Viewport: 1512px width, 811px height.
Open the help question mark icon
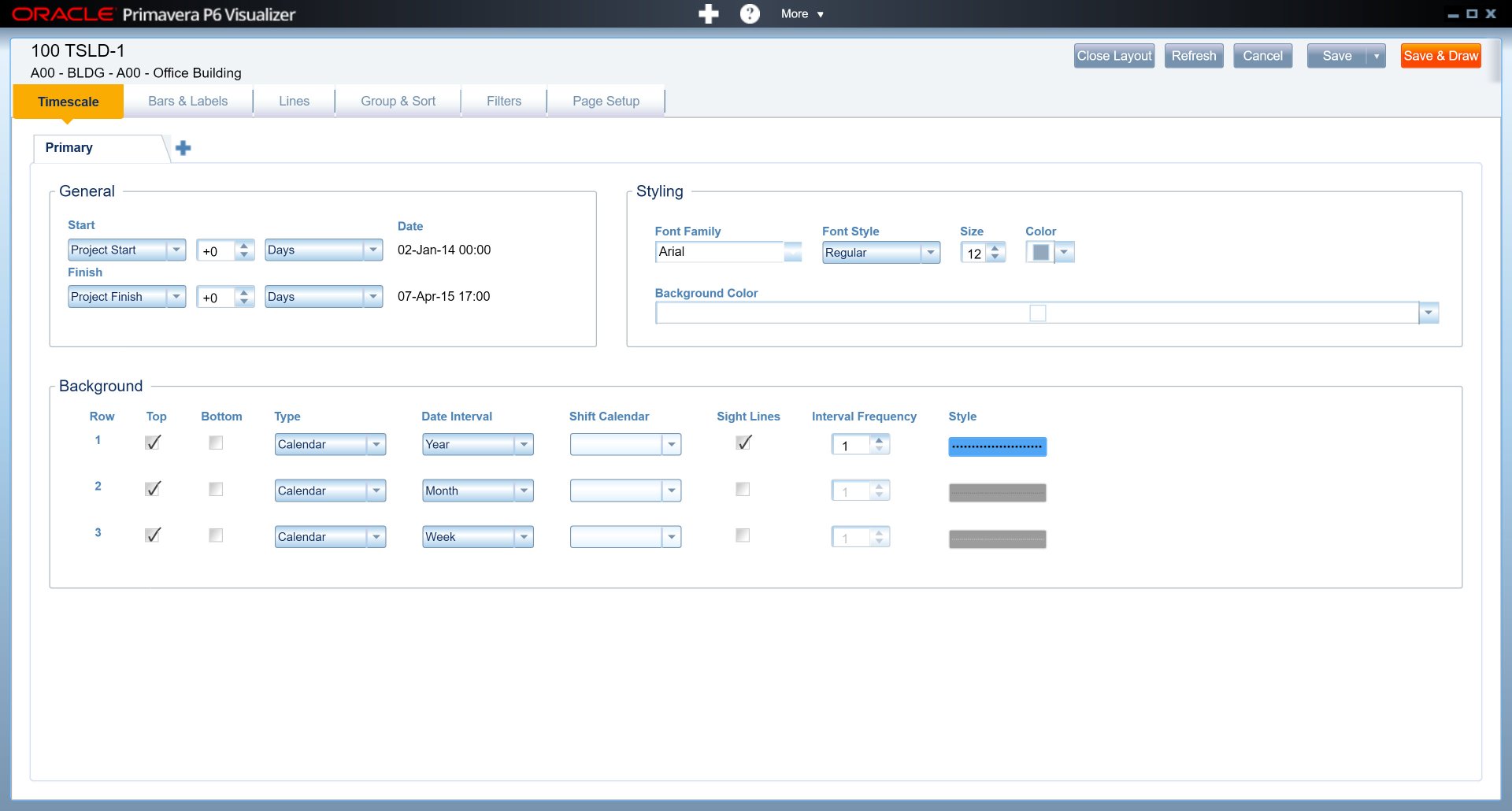pos(750,14)
